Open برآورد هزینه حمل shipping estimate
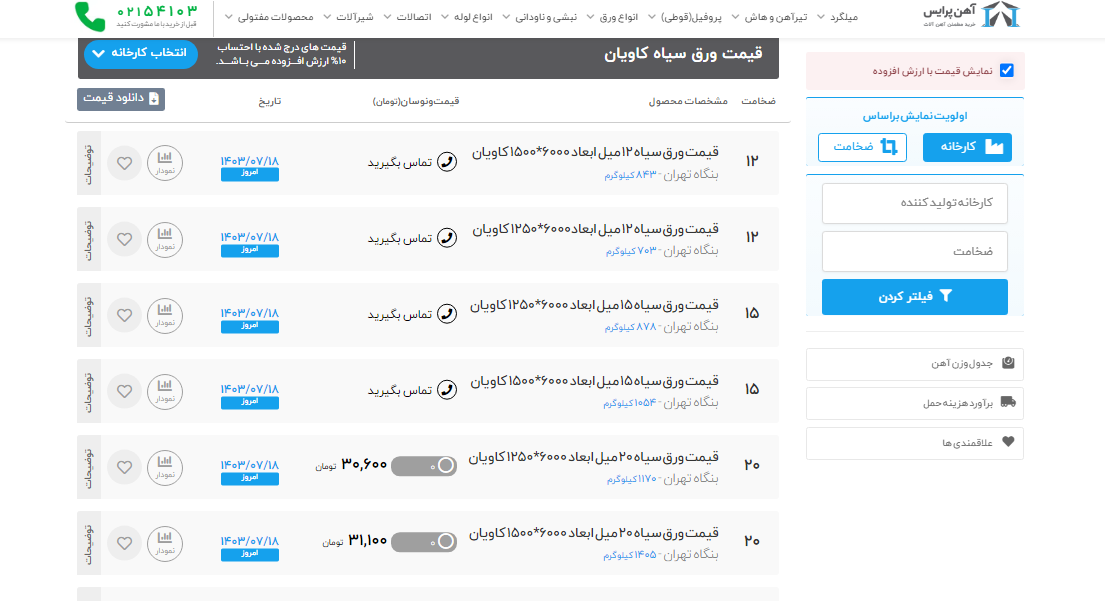This screenshot has height=601, width=1105. (x=914, y=403)
